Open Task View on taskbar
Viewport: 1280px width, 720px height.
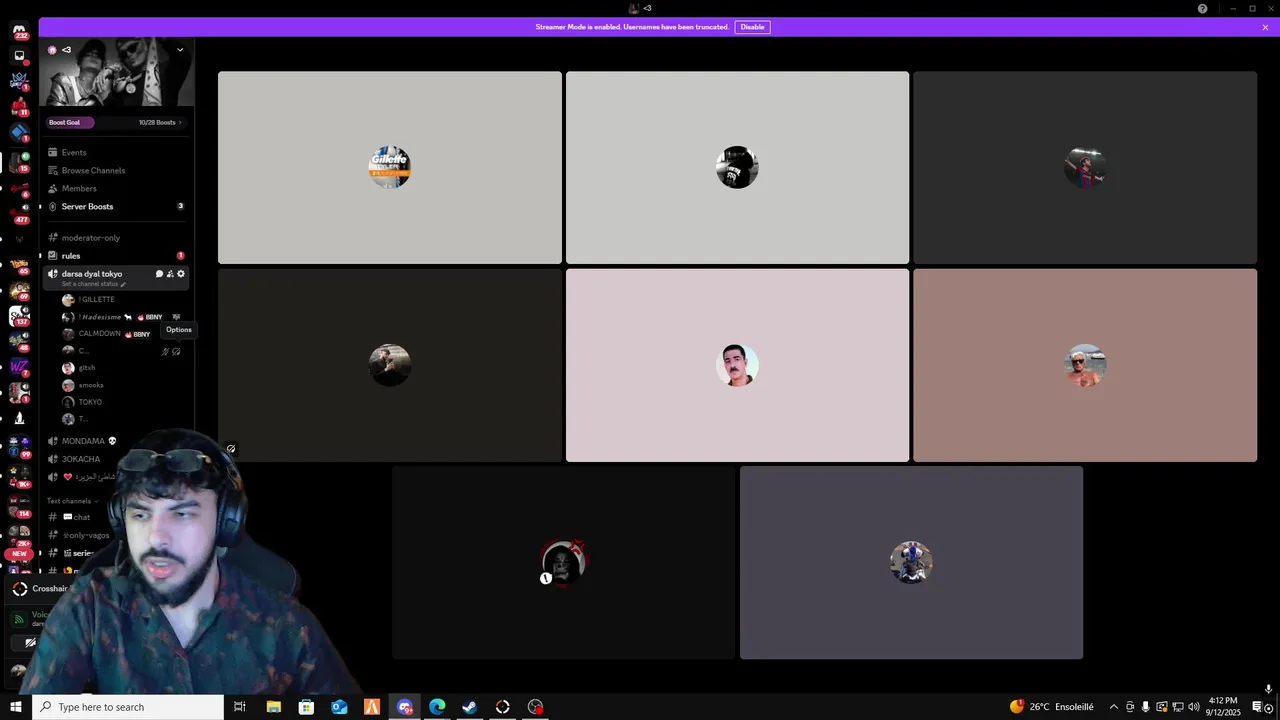click(240, 707)
